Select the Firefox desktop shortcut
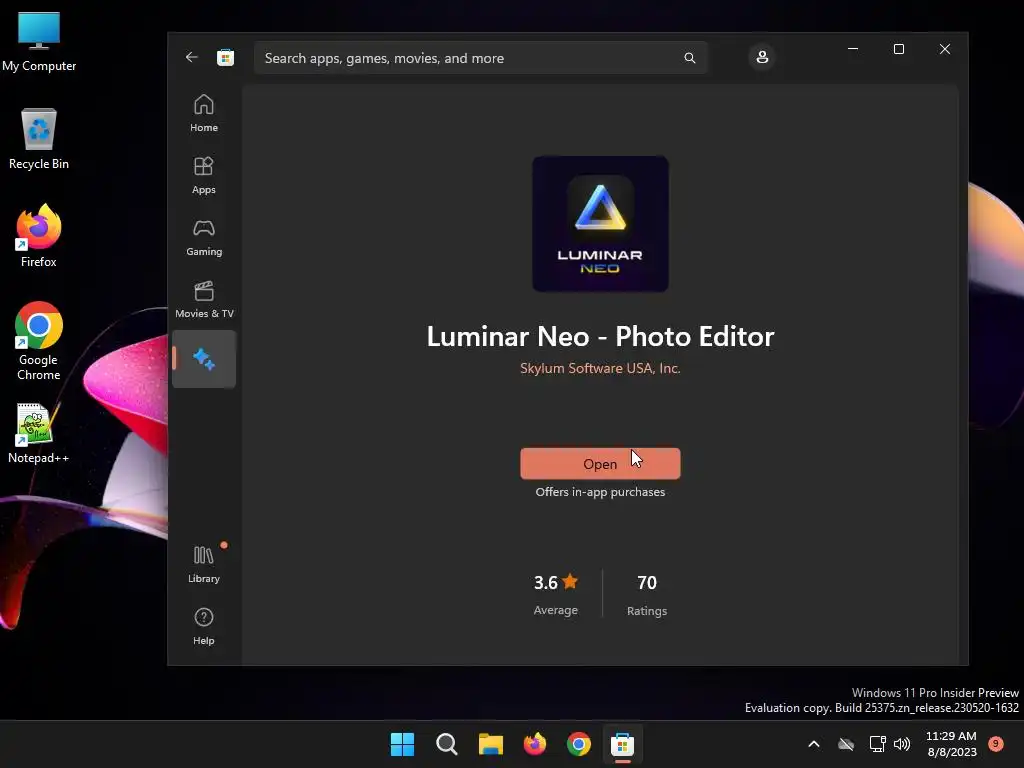Screen dimensions: 1024x768 pos(39,236)
